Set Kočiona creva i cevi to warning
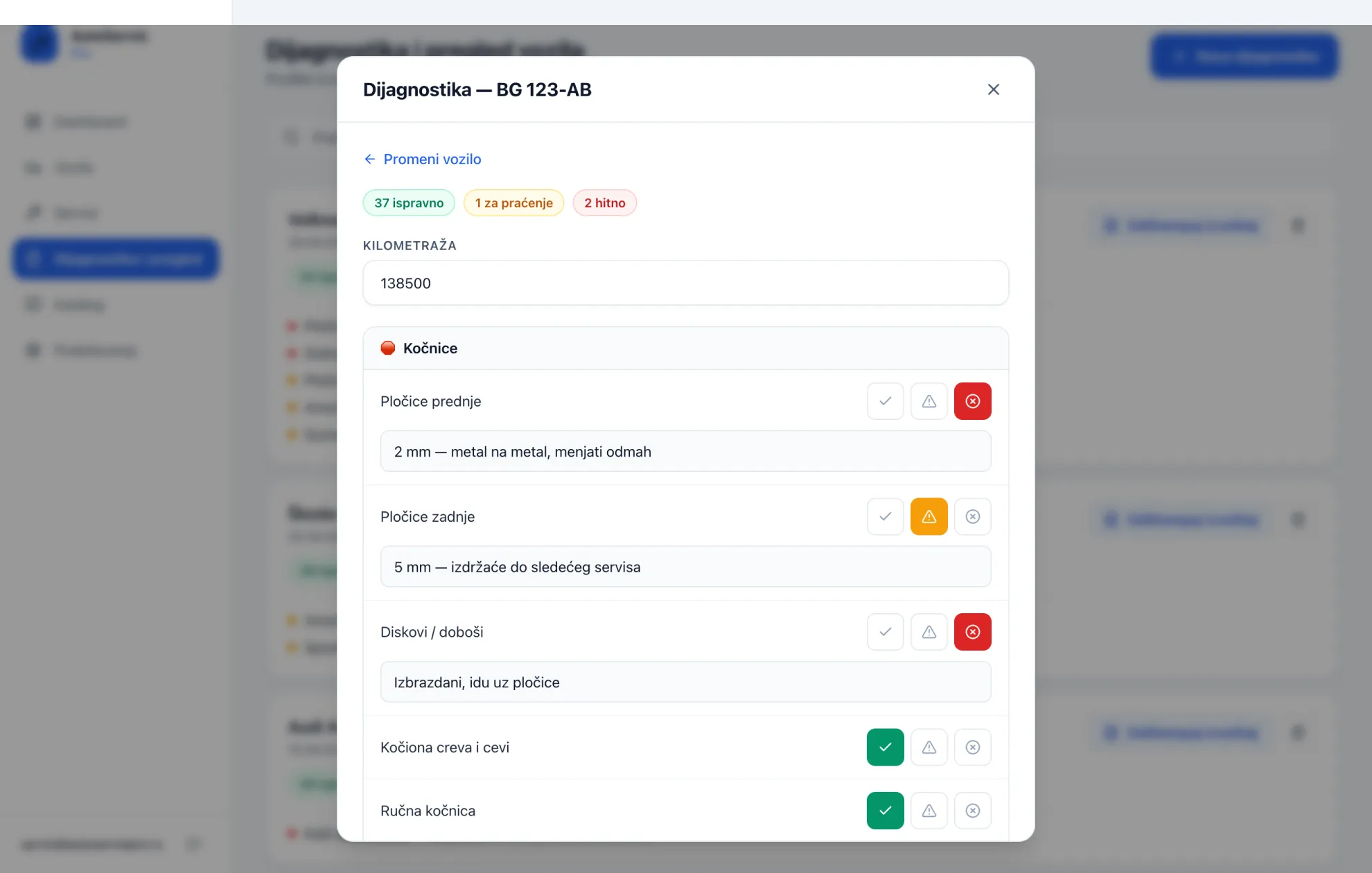This screenshot has width=1372, height=873. [x=929, y=747]
